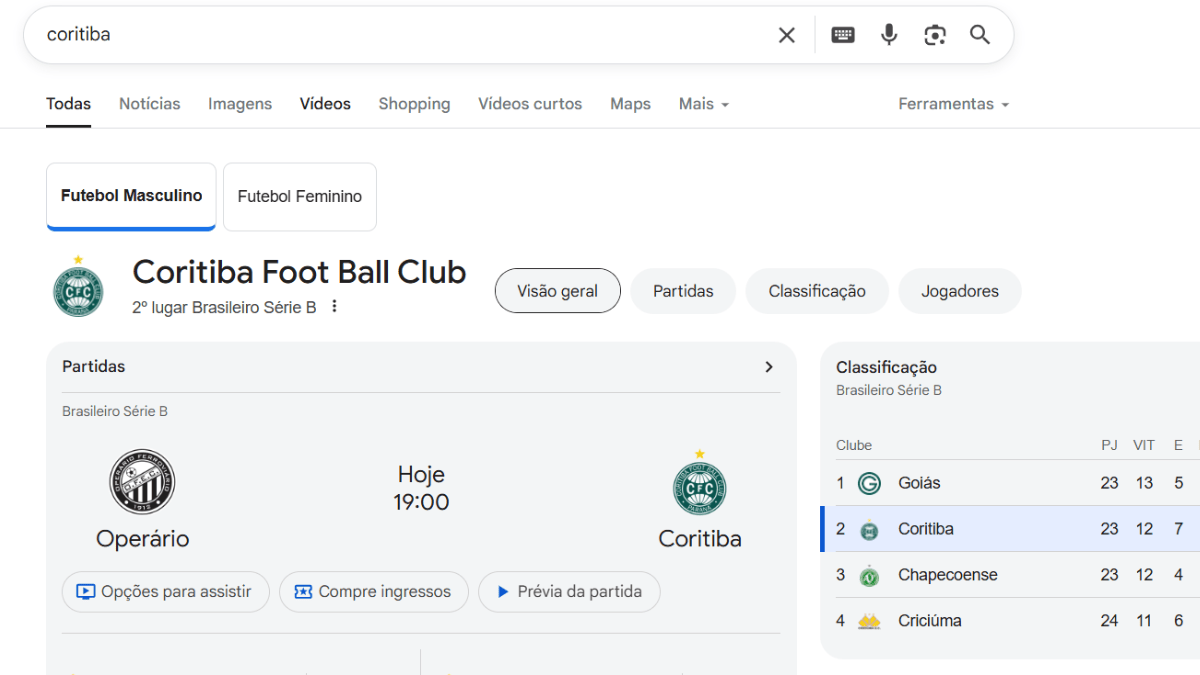Image resolution: width=1200 pixels, height=675 pixels.
Task: Select the Classificação chip
Action: click(x=817, y=291)
